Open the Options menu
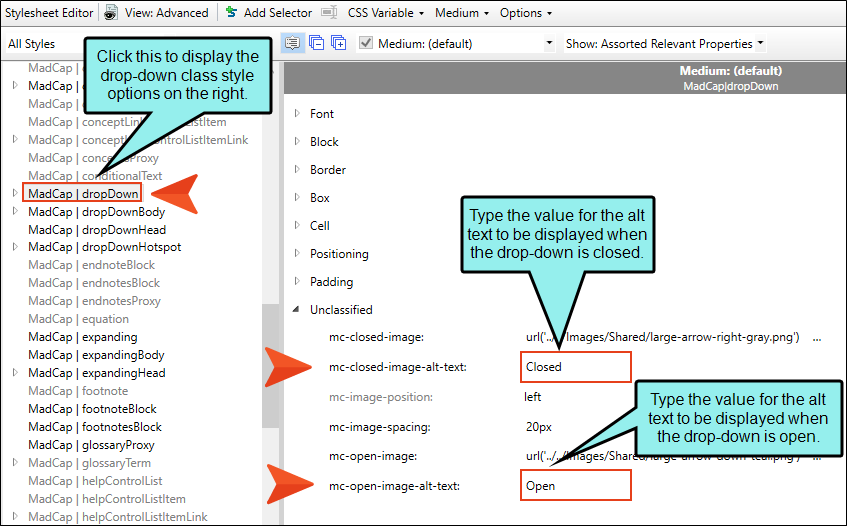847x526 pixels. pyautogui.click(x=525, y=13)
